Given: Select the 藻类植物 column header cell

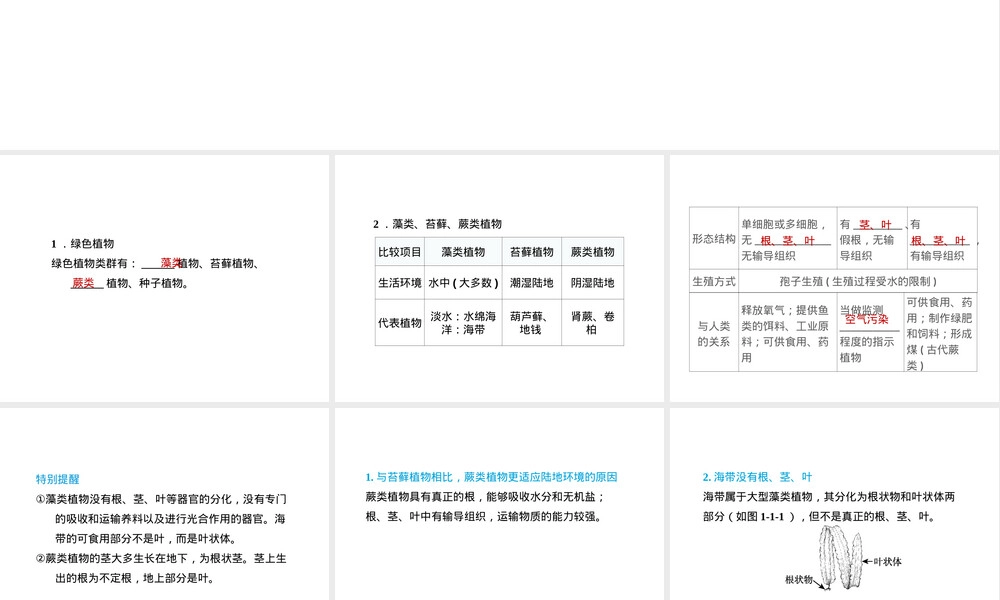Looking at the screenshot, I should pyautogui.click(x=463, y=252).
